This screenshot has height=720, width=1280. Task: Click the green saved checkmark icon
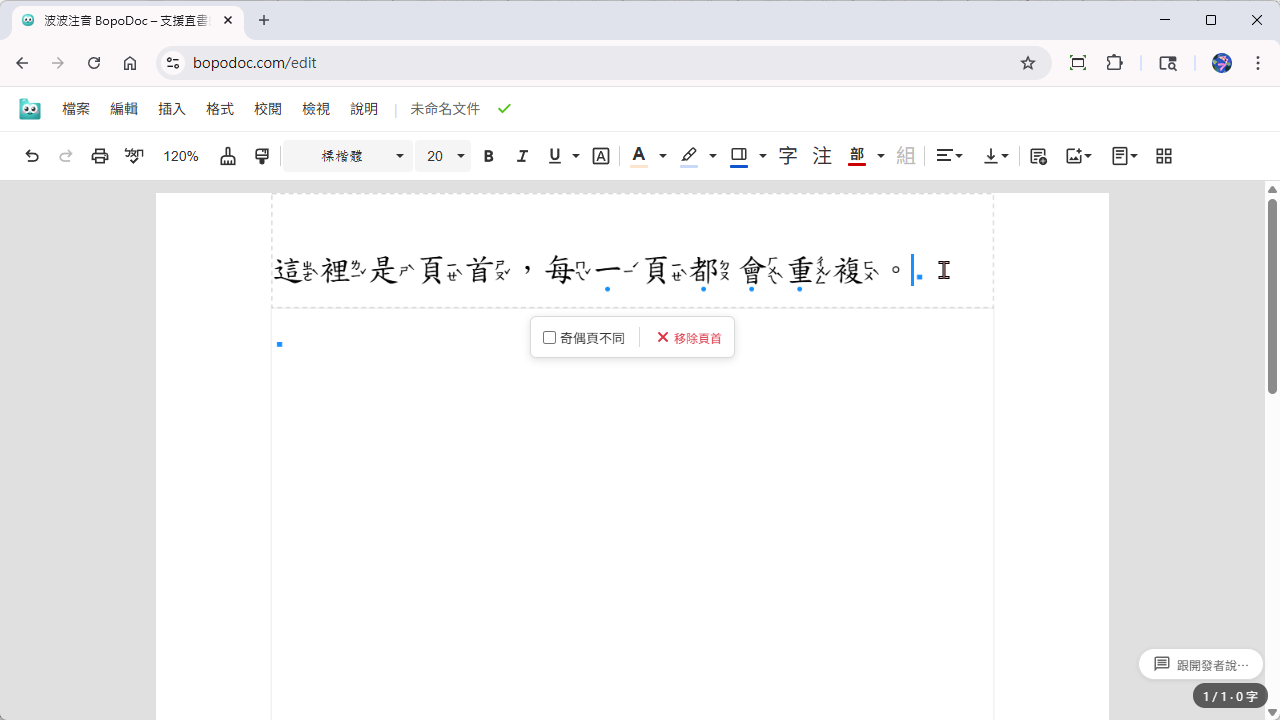(505, 109)
